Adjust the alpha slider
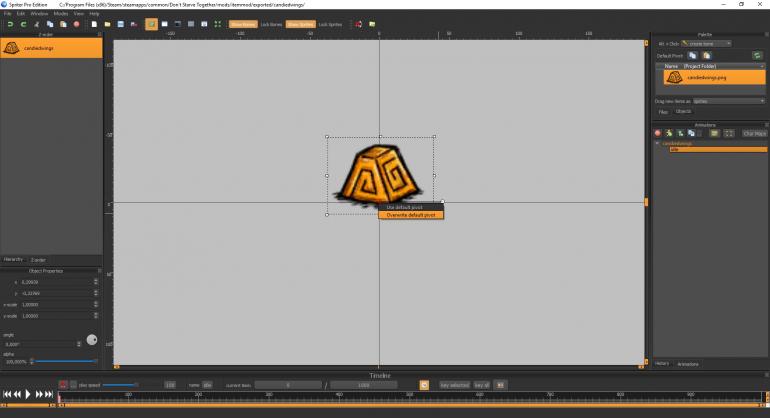Image resolution: width=770 pixels, height=418 pixels. click(64, 360)
